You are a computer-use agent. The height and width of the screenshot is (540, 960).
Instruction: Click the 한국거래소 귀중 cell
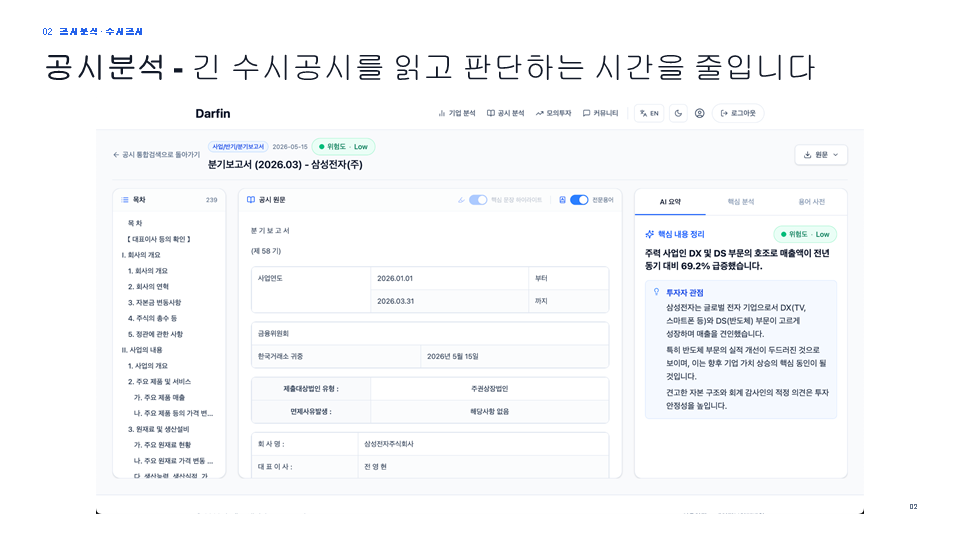click(336, 356)
